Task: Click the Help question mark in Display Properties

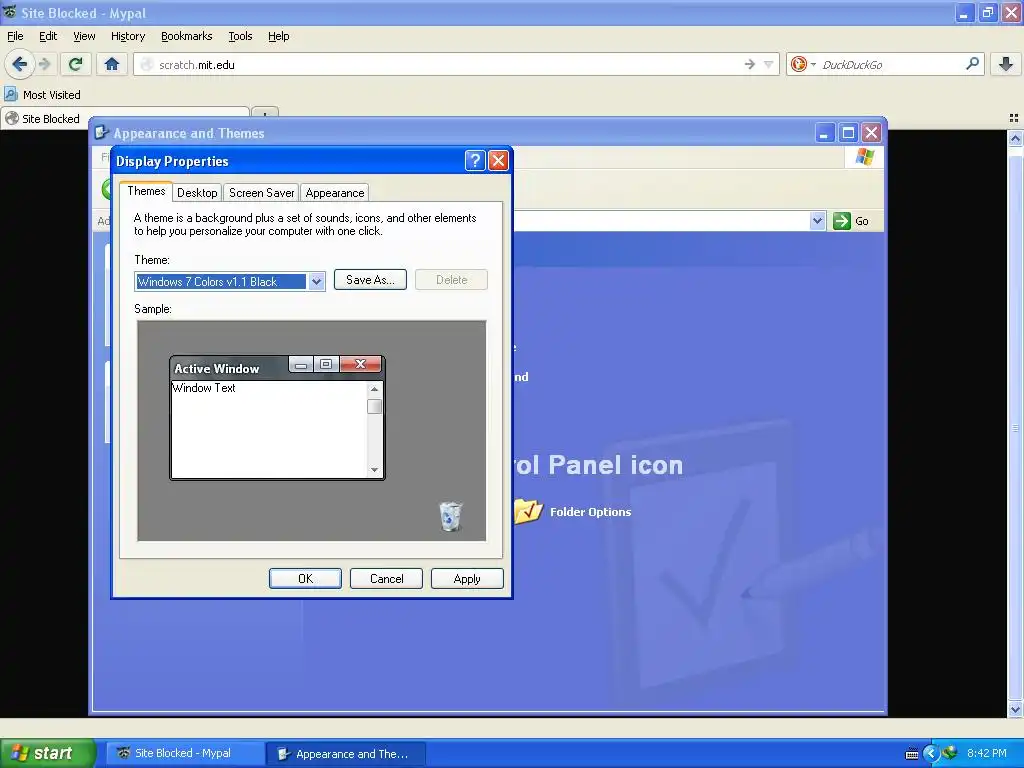Action: coord(475,160)
